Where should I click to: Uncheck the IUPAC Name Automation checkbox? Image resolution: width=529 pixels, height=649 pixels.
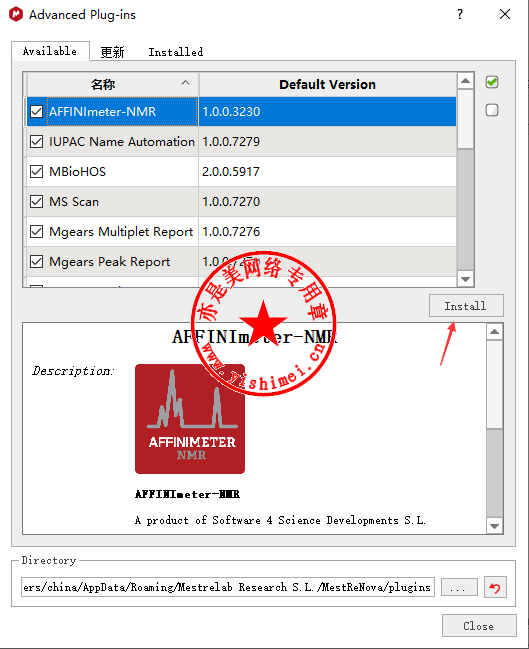pyautogui.click(x=36, y=142)
